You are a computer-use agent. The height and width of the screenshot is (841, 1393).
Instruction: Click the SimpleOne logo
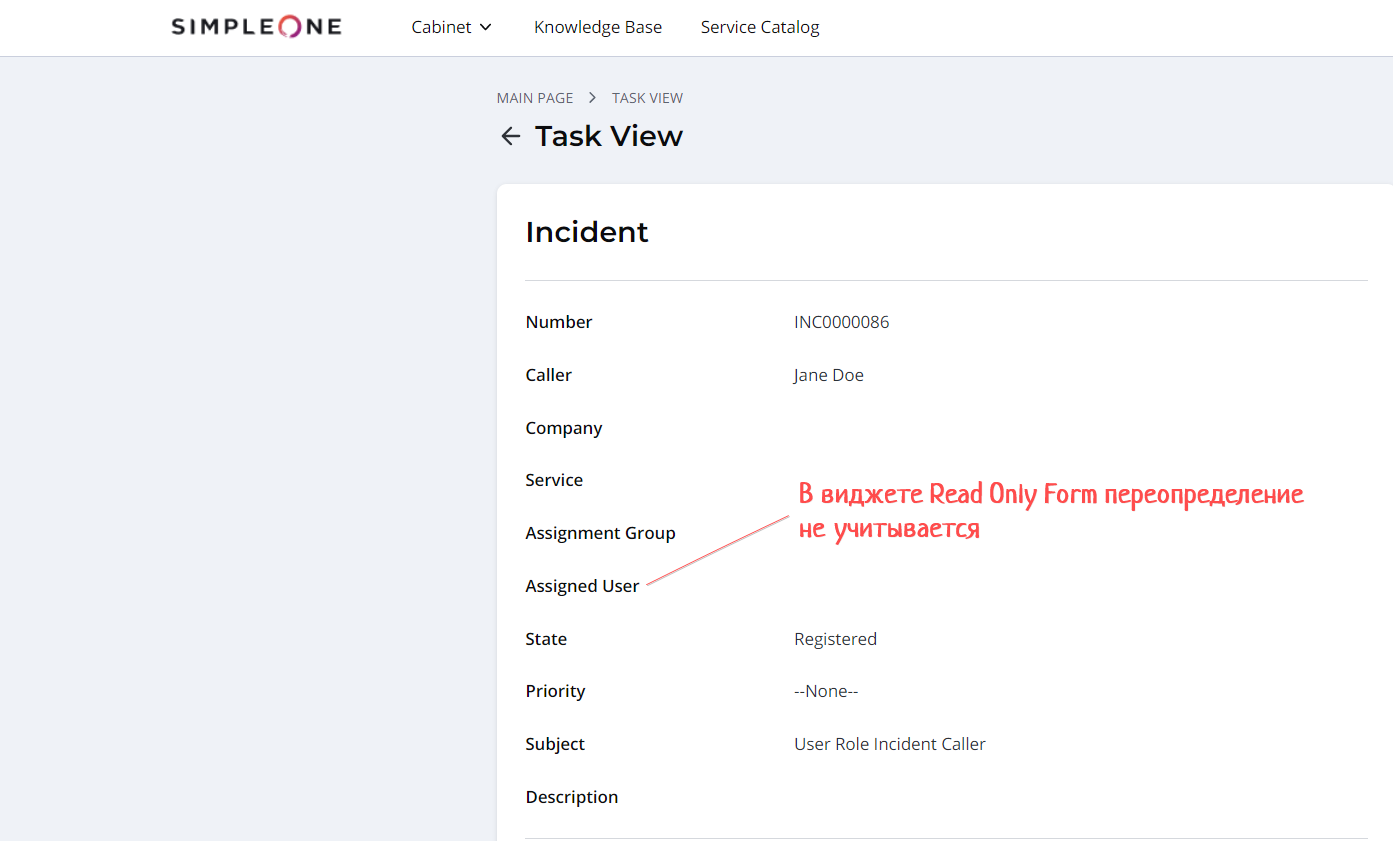[x=256, y=27]
